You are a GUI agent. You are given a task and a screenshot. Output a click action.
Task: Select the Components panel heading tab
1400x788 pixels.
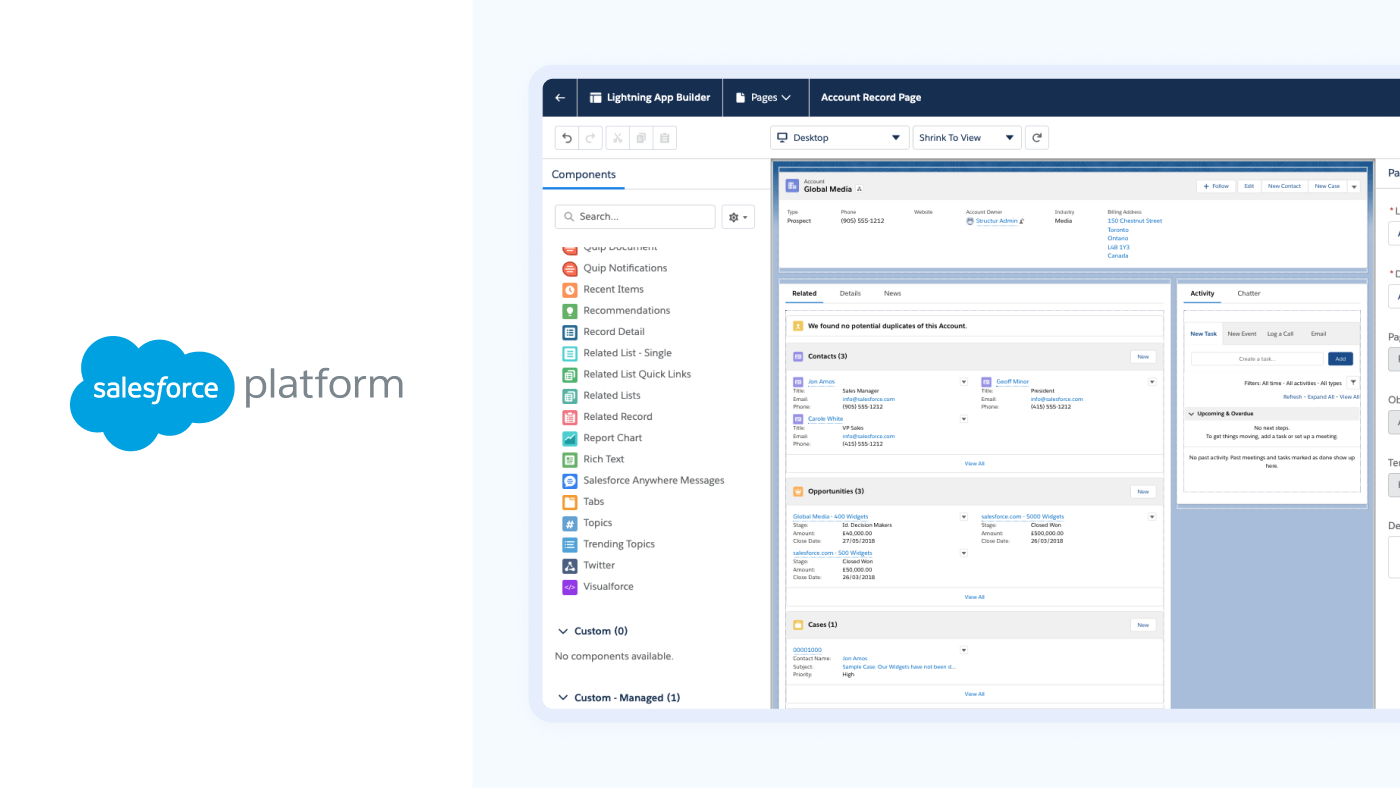point(584,174)
